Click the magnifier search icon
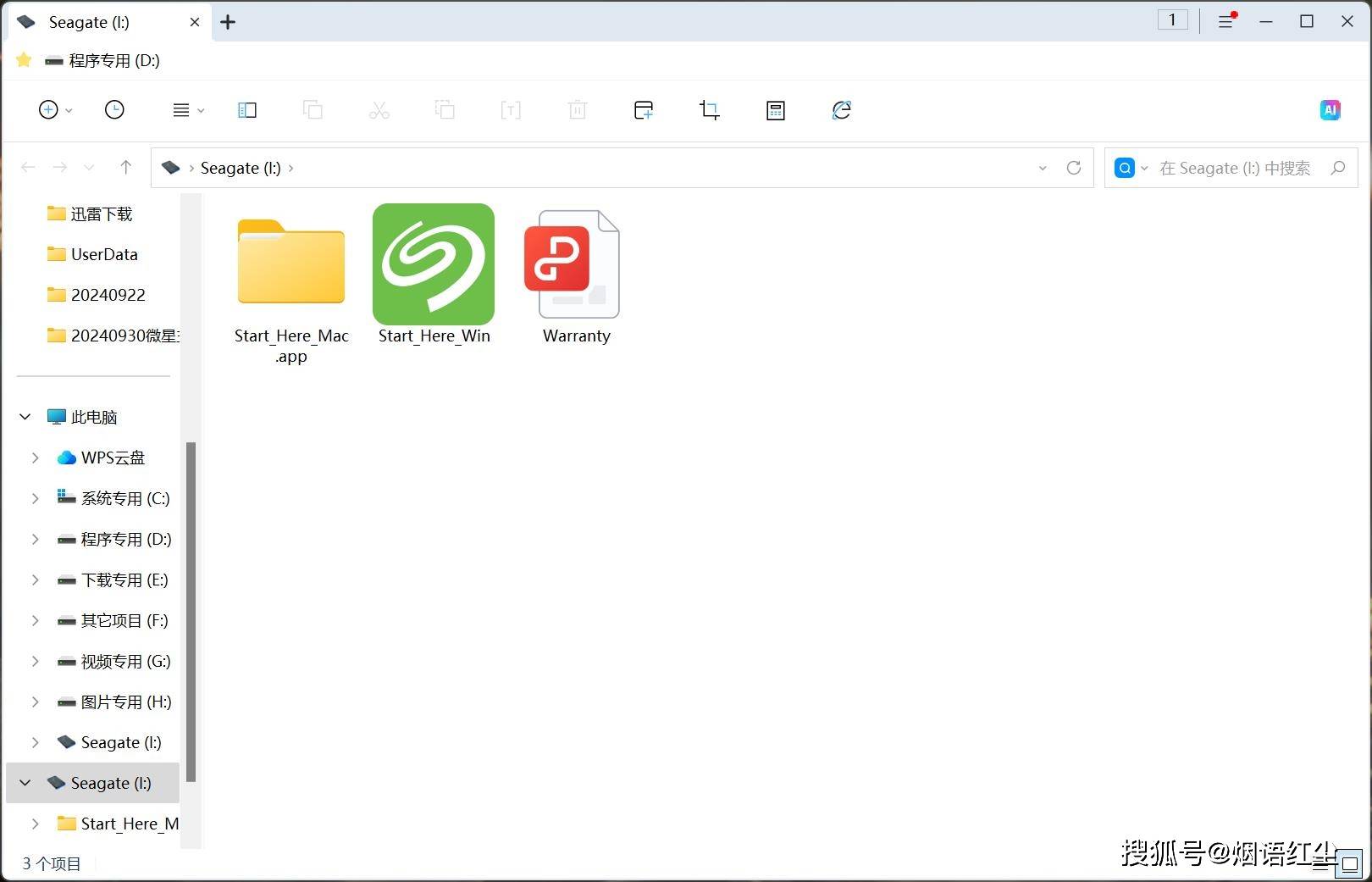Viewport: 1372px width, 882px height. [1338, 168]
